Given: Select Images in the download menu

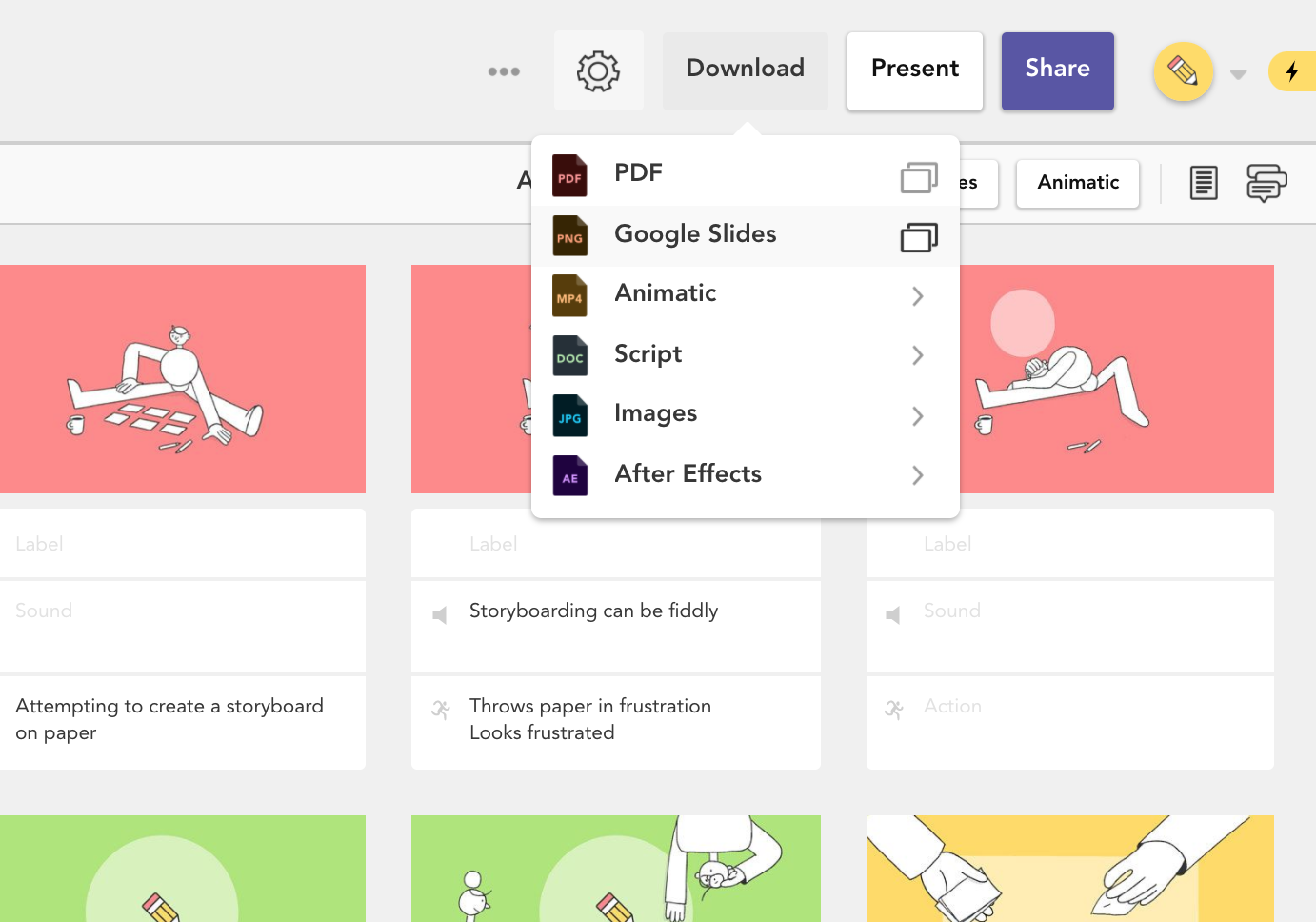Looking at the screenshot, I should [655, 413].
